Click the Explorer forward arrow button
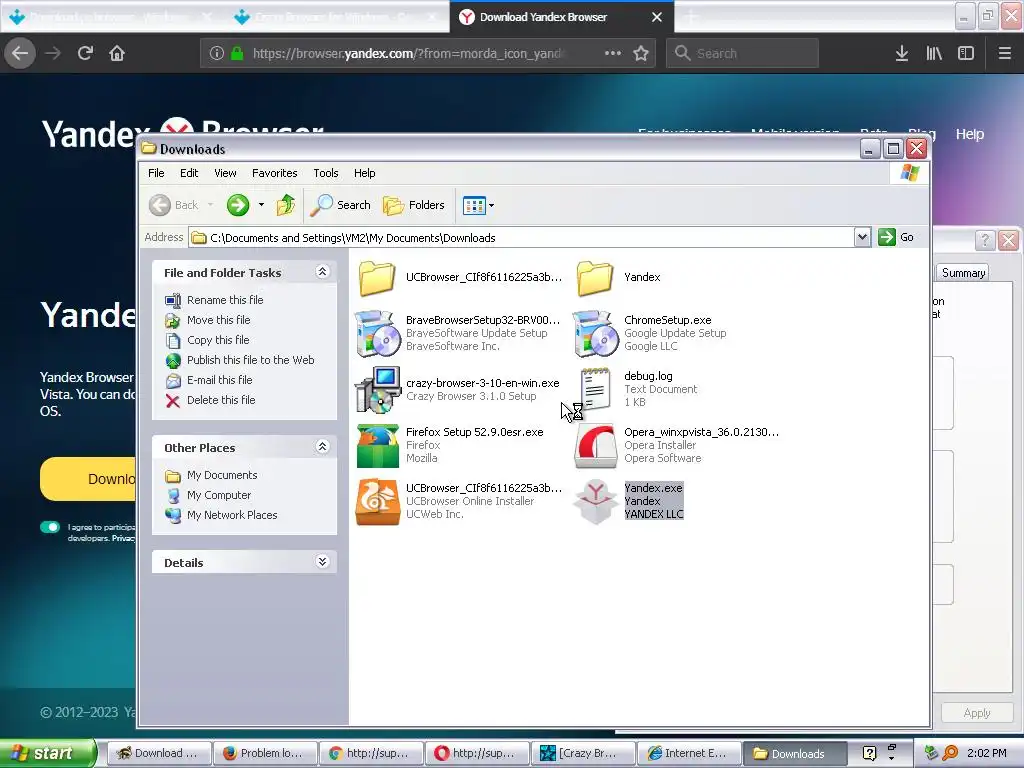Image resolution: width=1024 pixels, height=768 pixels. tap(238, 205)
